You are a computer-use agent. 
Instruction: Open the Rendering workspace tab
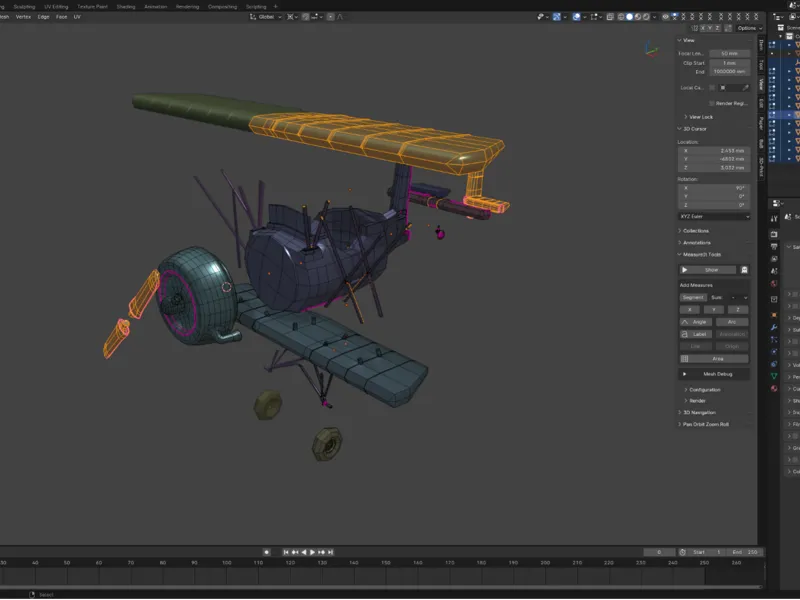(187, 7)
